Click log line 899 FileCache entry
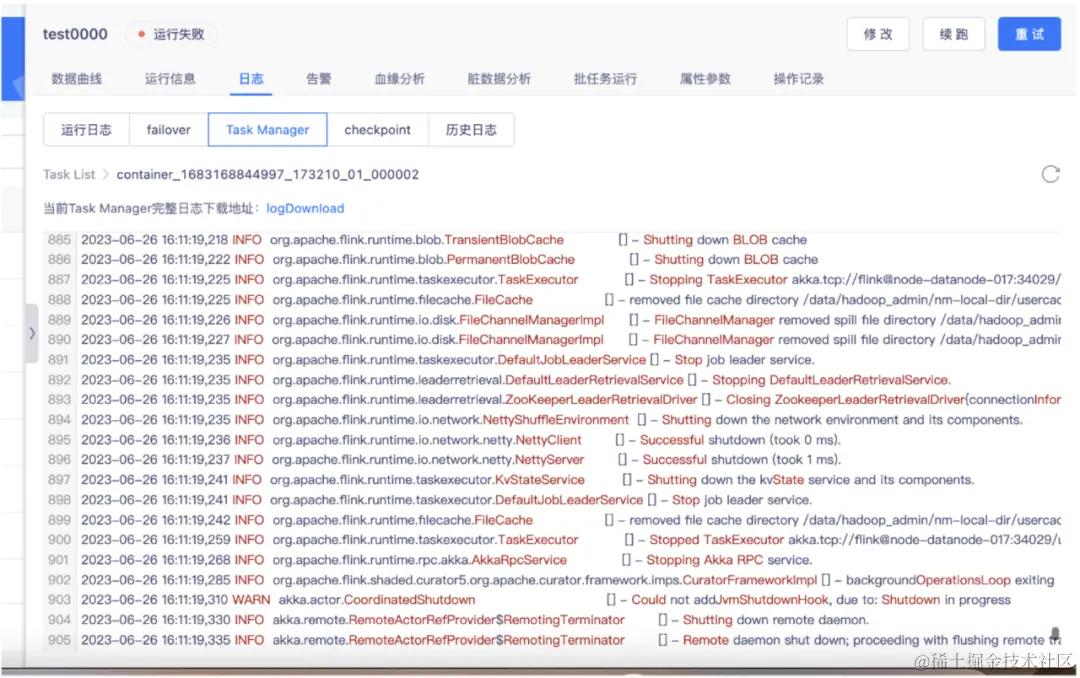 point(551,520)
